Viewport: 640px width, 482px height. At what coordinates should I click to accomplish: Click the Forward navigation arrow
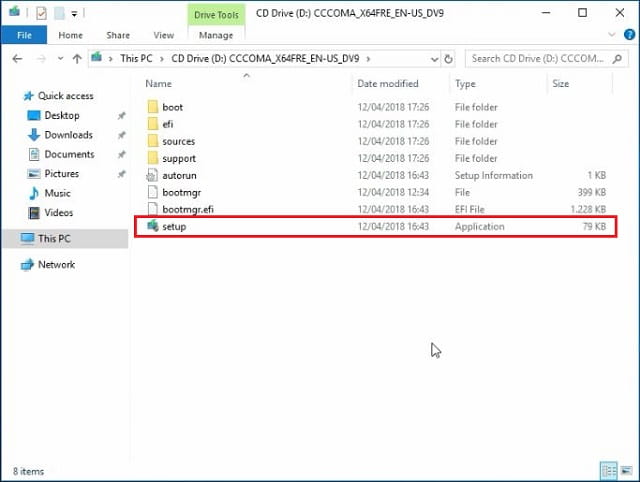tap(41, 59)
